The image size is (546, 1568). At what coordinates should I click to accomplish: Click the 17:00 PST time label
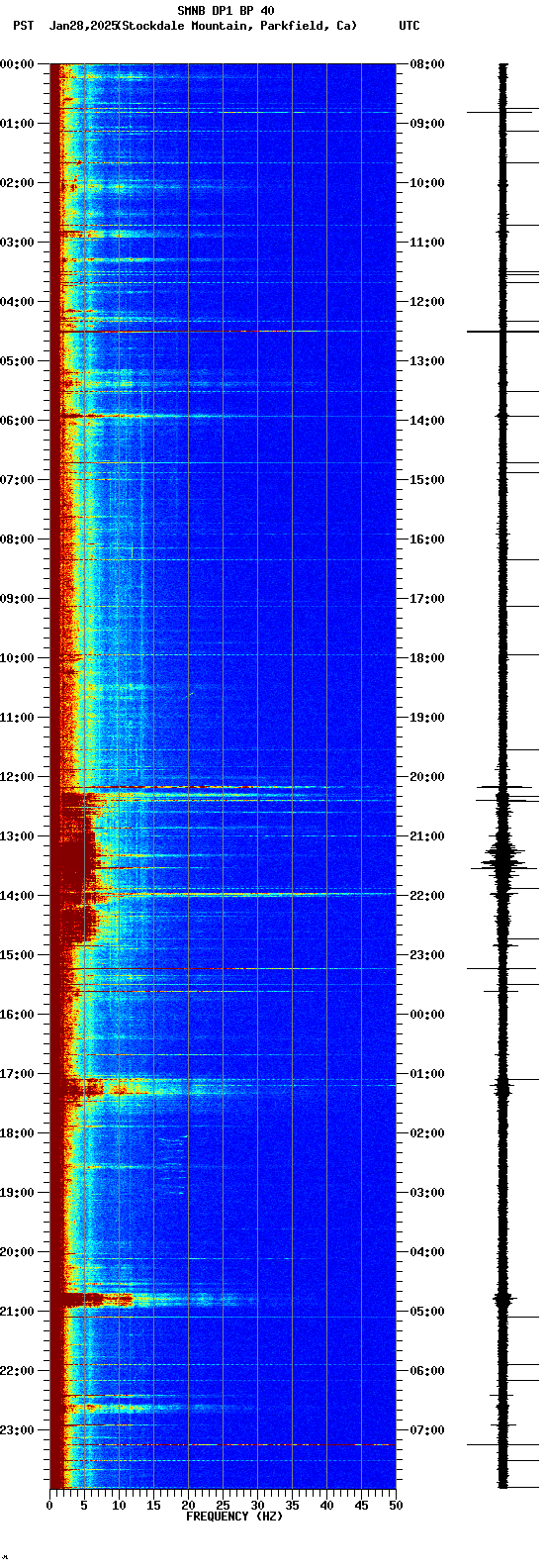pos(17,1074)
